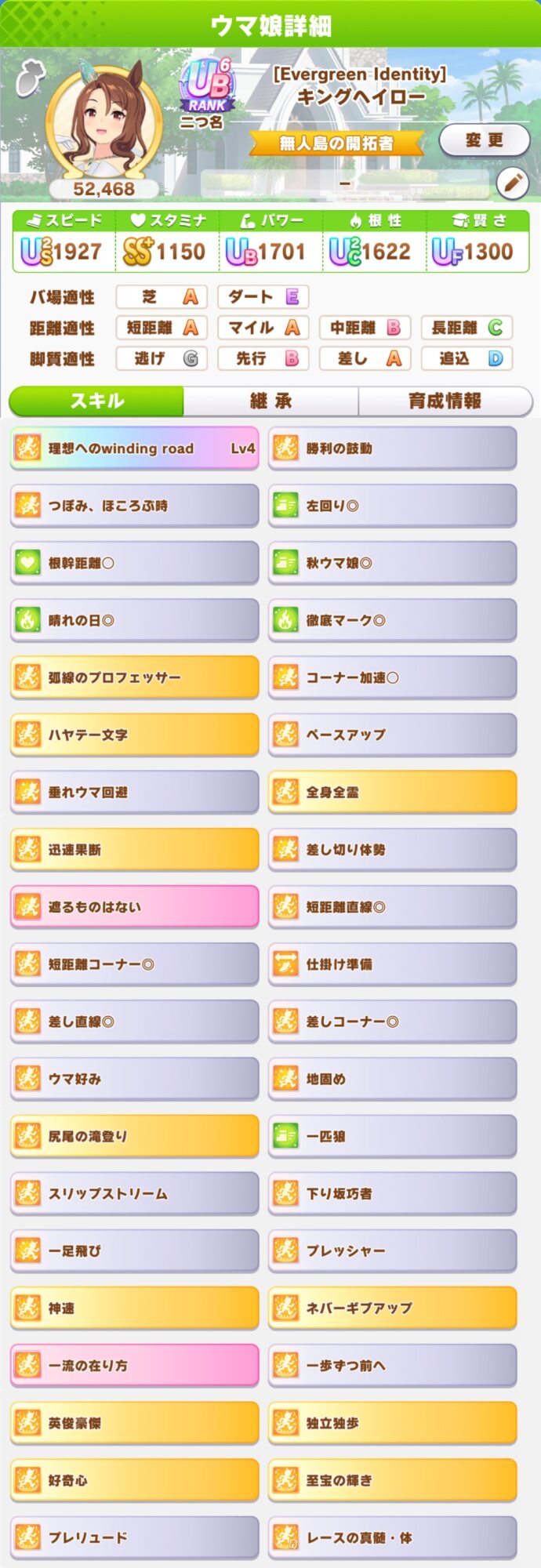Image resolution: width=541 pixels, height=1568 pixels.
Task: Open the 育成情報 tab
Action: pos(445,401)
